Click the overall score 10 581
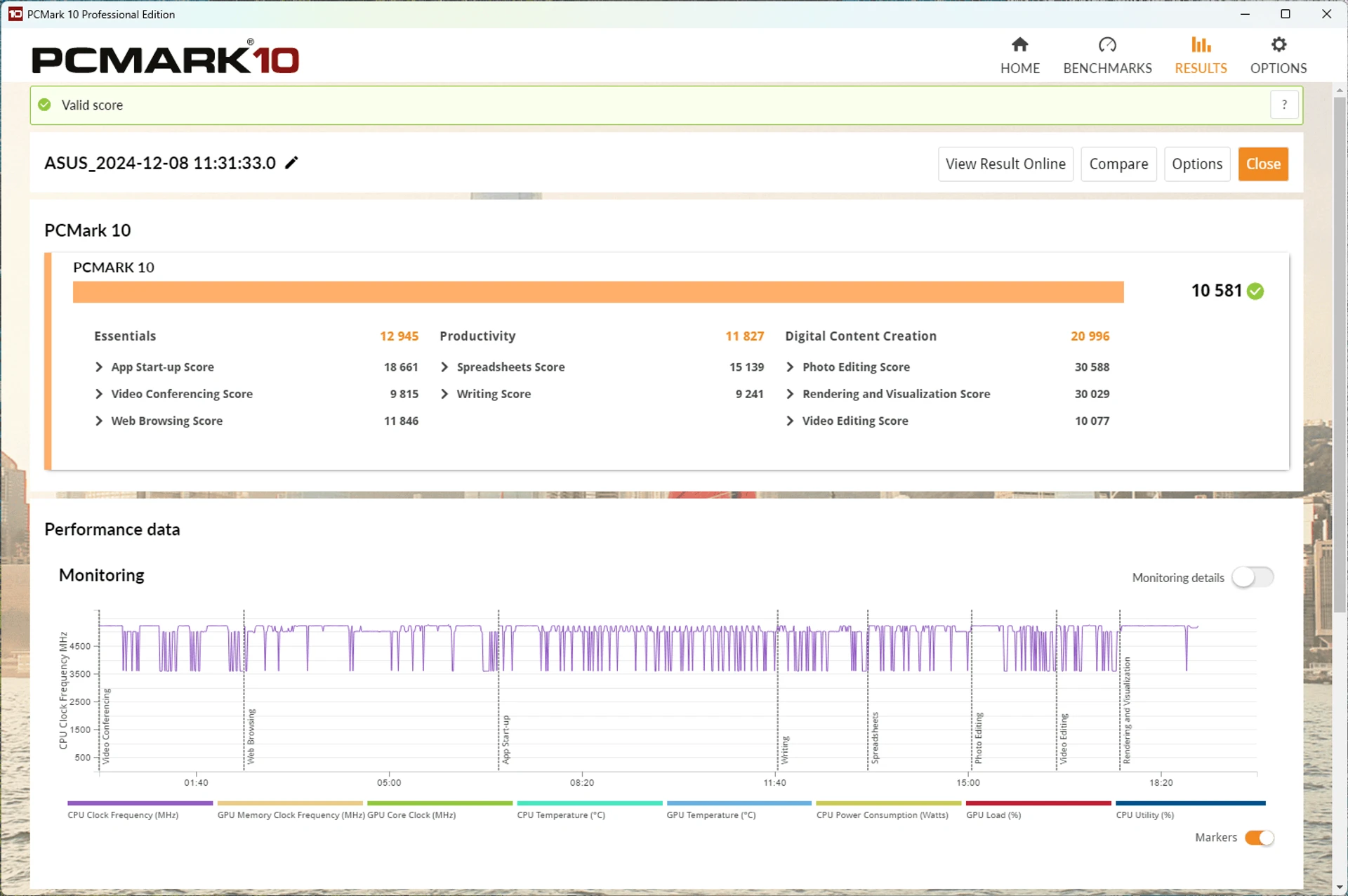This screenshot has height=896, width=1348. pyautogui.click(x=1216, y=291)
